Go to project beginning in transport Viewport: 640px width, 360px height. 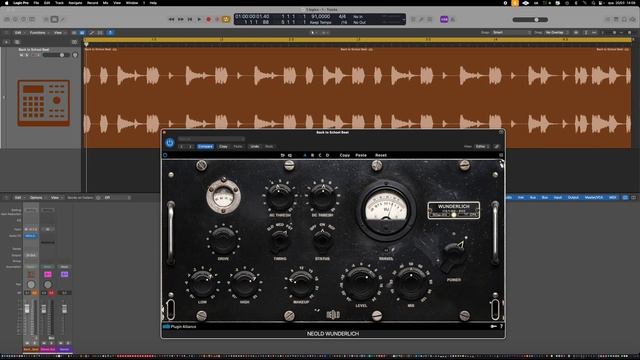click(190, 19)
